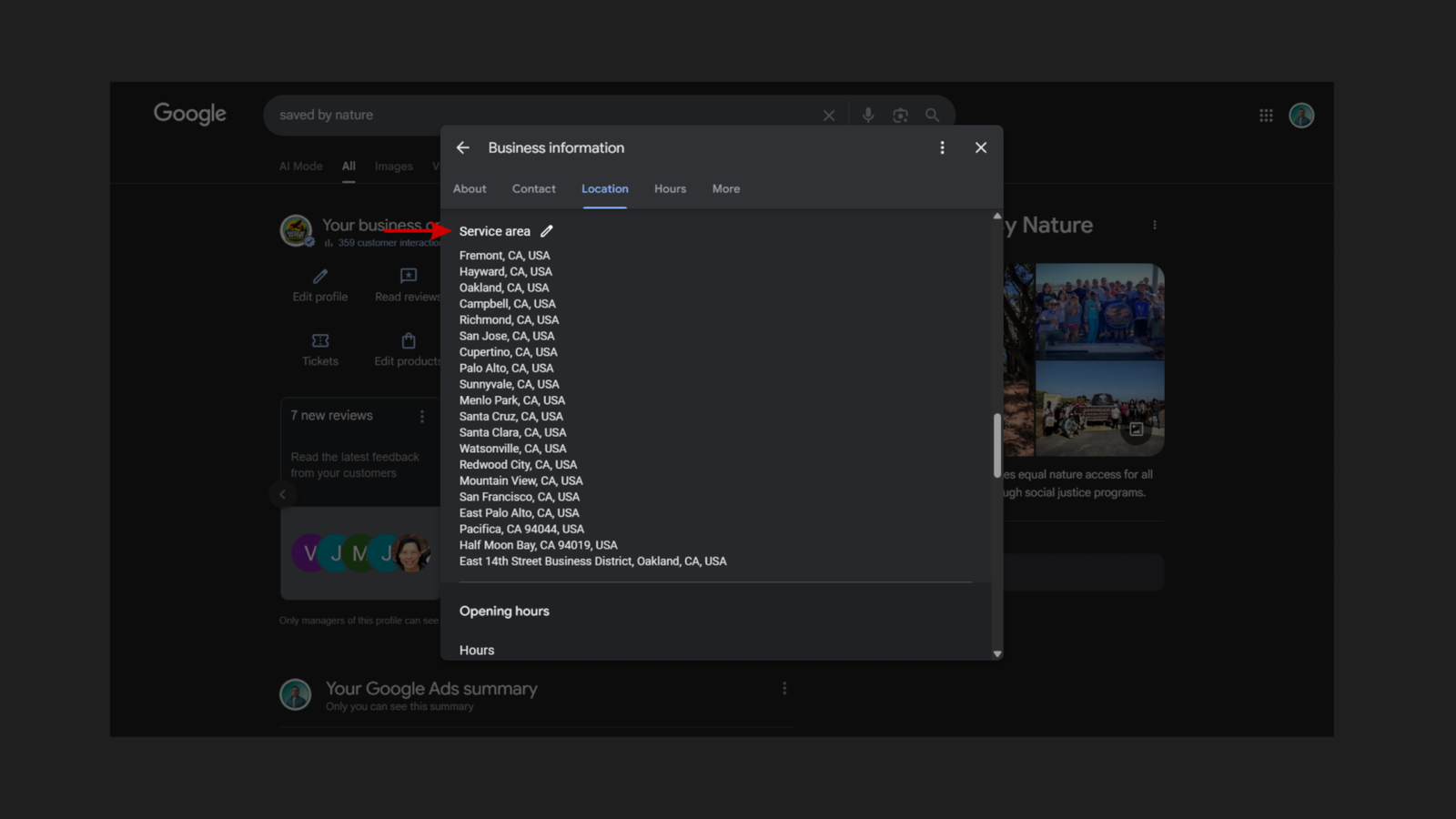Click the pencil icon beside Service area

546,231
